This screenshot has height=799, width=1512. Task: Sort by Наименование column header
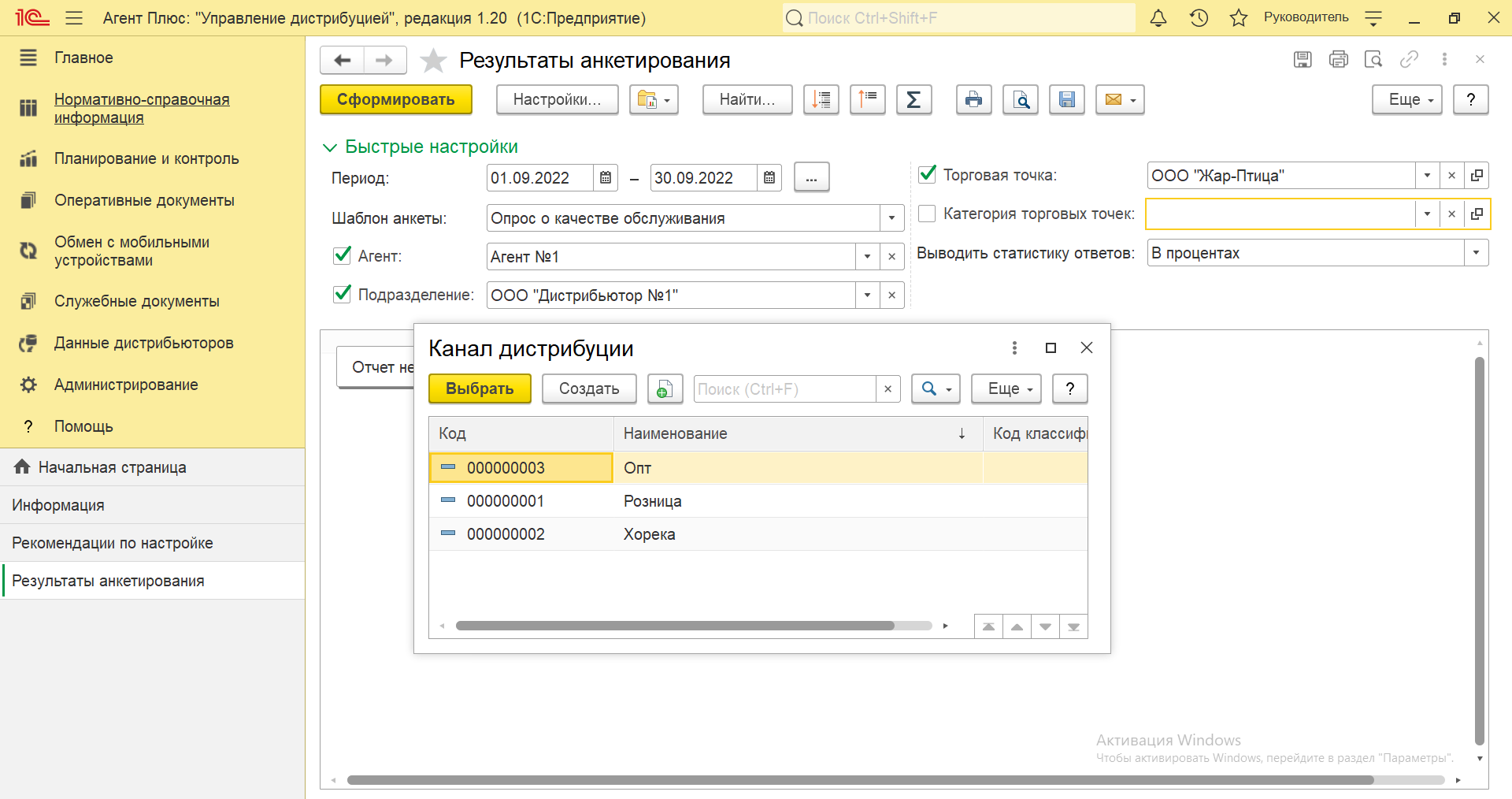[x=798, y=433]
